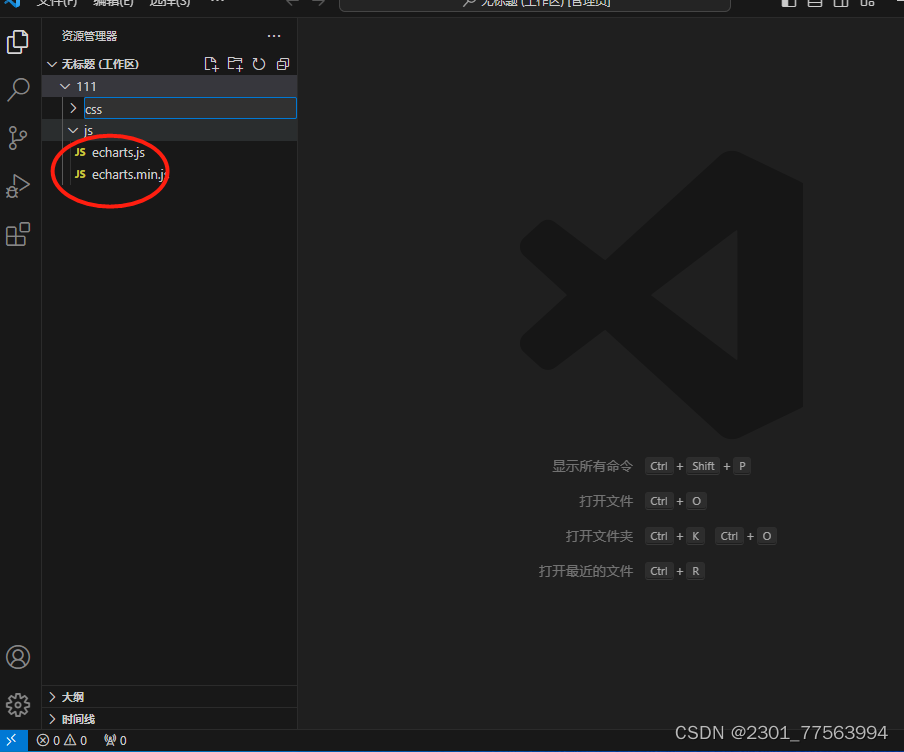Viewport: 904px width, 752px height.
Task: Click the New Folder icon in Explorer toolbar
Action: point(235,63)
